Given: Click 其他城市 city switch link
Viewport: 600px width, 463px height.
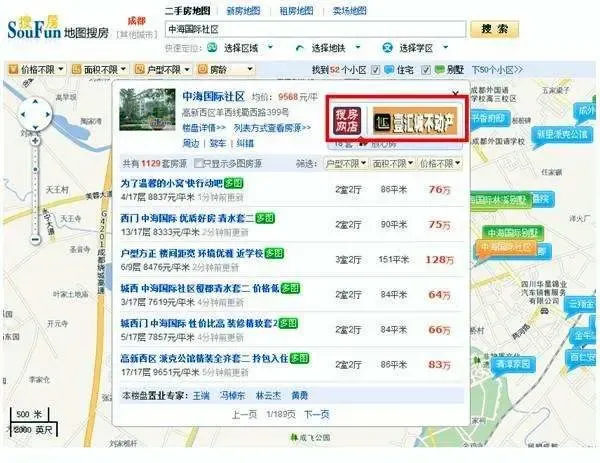Looking at the screenshot, I should pyautogui.click(x=137, y=34).
